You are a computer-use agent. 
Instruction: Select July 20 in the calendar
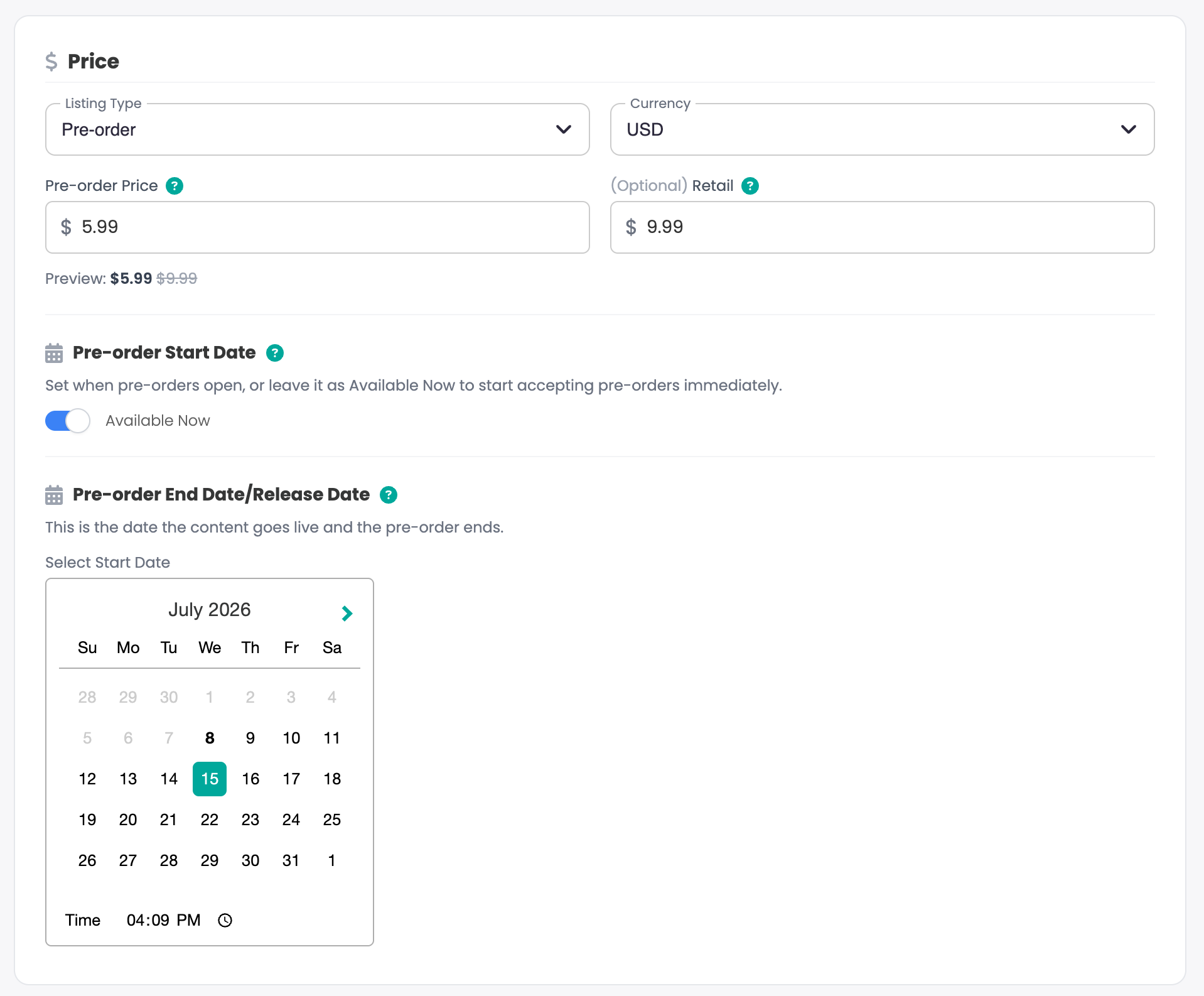point(128,820)
